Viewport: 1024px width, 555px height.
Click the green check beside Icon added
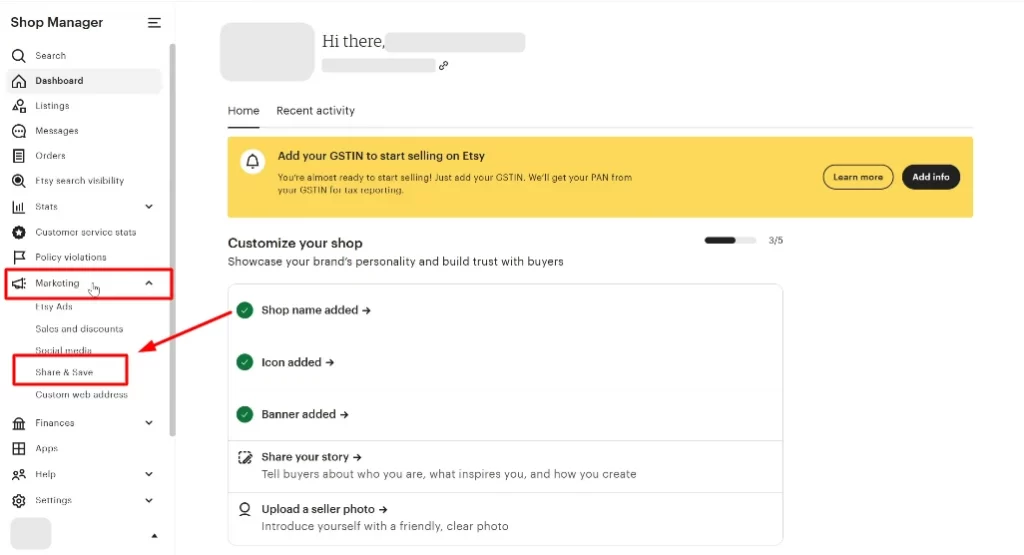point(245,362)
